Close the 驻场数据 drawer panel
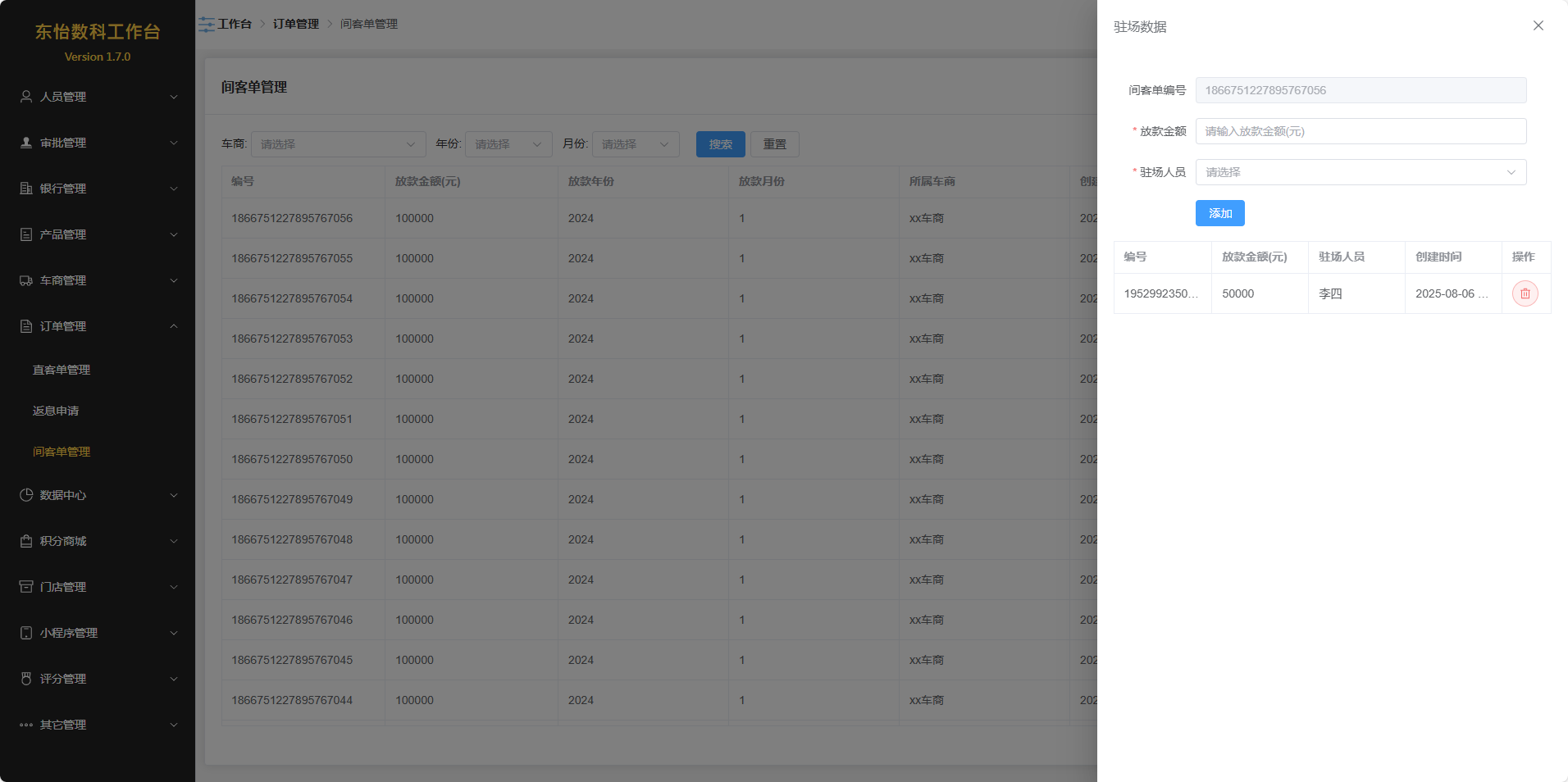This screenshot has width=1568, height=782. 1538,25
